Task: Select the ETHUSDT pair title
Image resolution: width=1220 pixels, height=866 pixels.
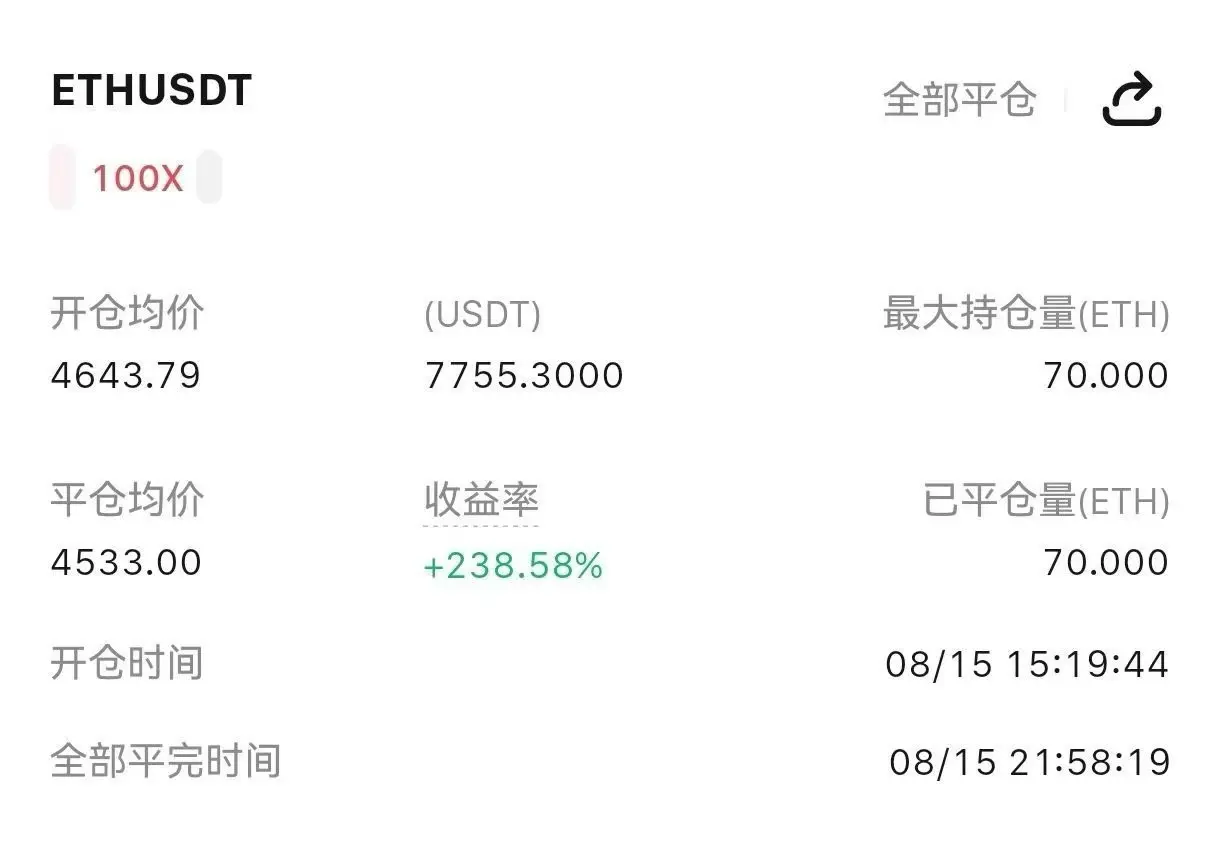Action: pos(151,91)
